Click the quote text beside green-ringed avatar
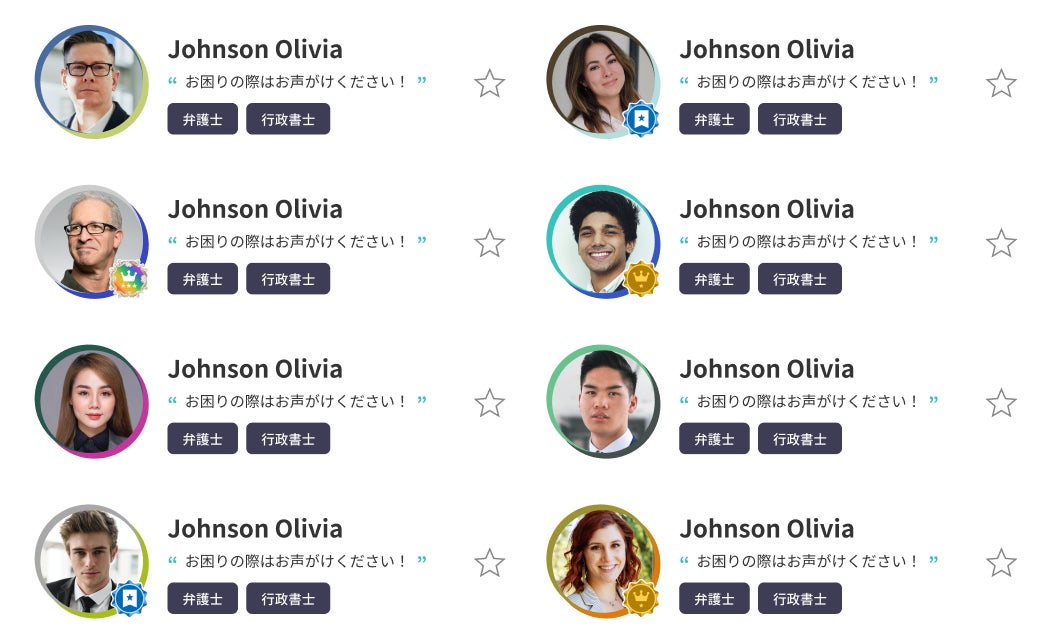This screenshot has width=1043, height=638. pyautogui.click(x=808, y=401)
